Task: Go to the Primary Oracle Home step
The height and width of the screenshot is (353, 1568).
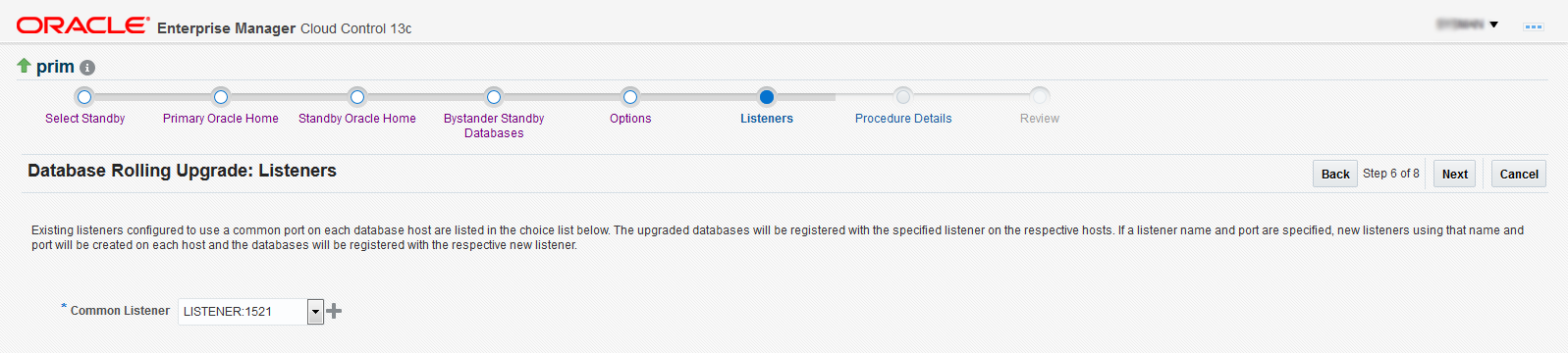Action: click(x=221, y=119)
